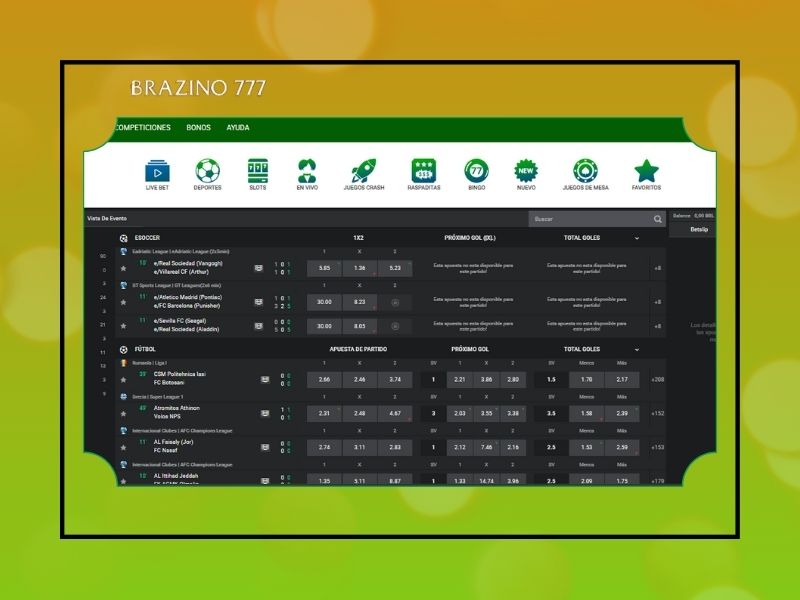Open pitch view for CSM Politehnica Iasi match
Image resolution: width=800 pixels, height=600 pixels.
tap(265, 380)
